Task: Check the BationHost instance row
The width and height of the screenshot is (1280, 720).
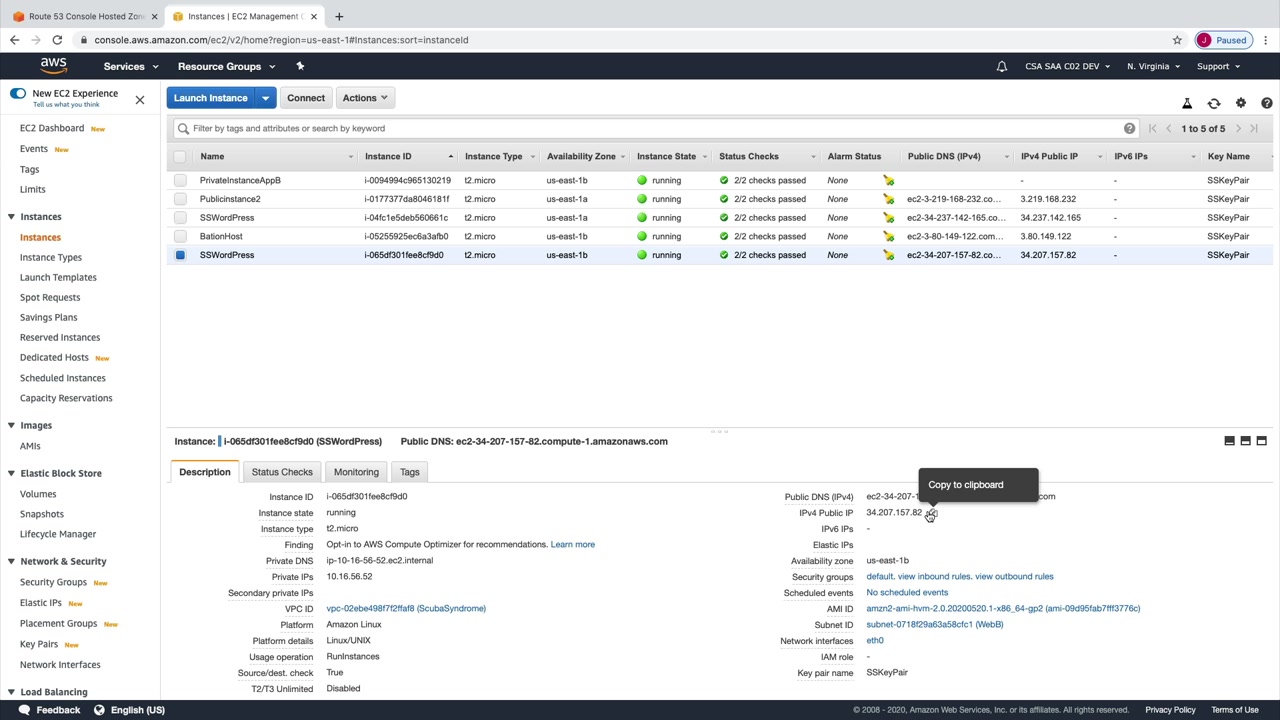Action: click(180, 237)
